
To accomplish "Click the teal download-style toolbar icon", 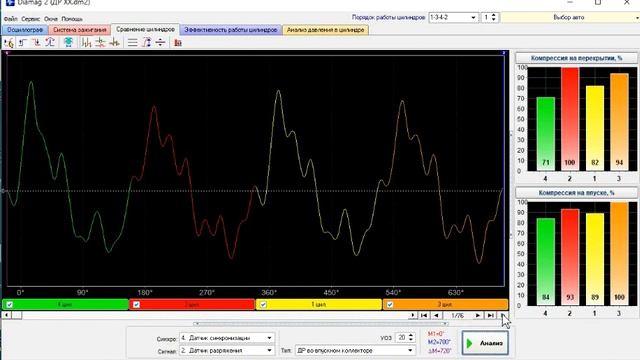I will 68,42.
